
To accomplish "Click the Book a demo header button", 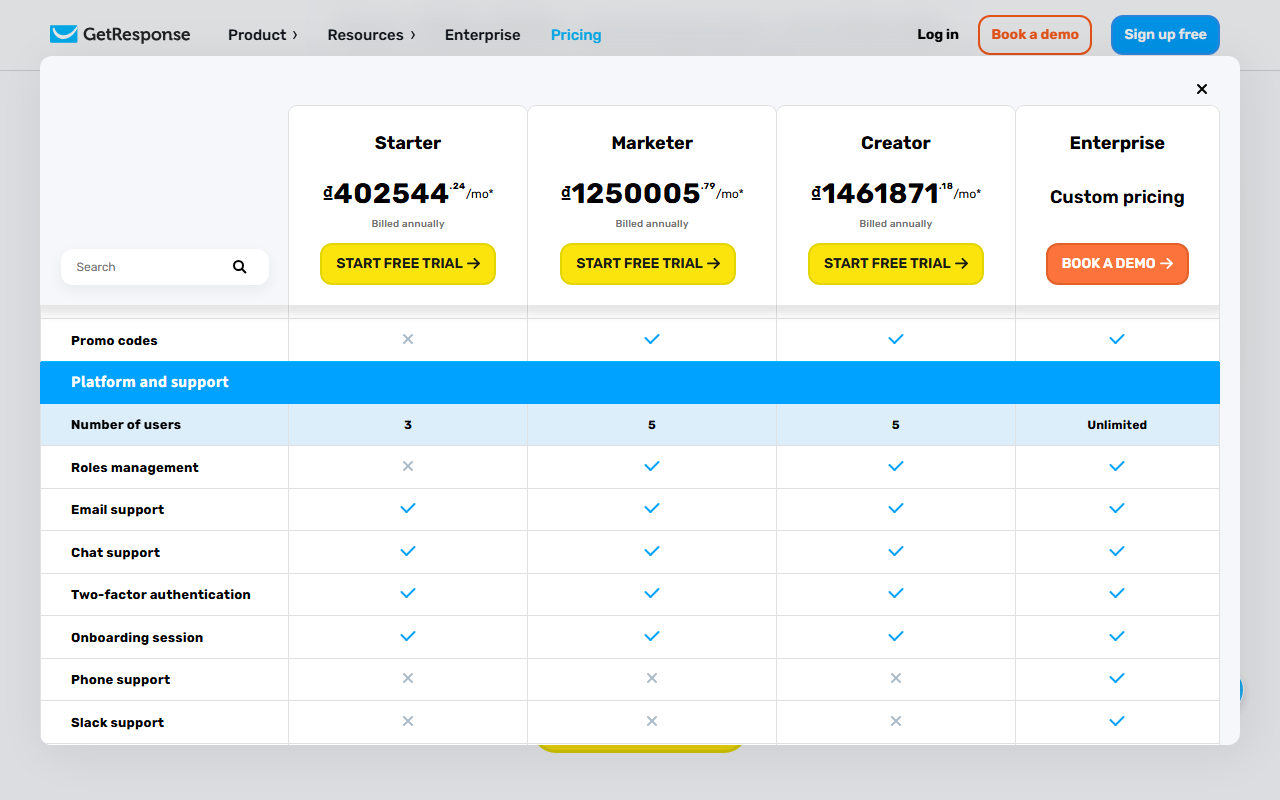I will (x=1035, y=35).
